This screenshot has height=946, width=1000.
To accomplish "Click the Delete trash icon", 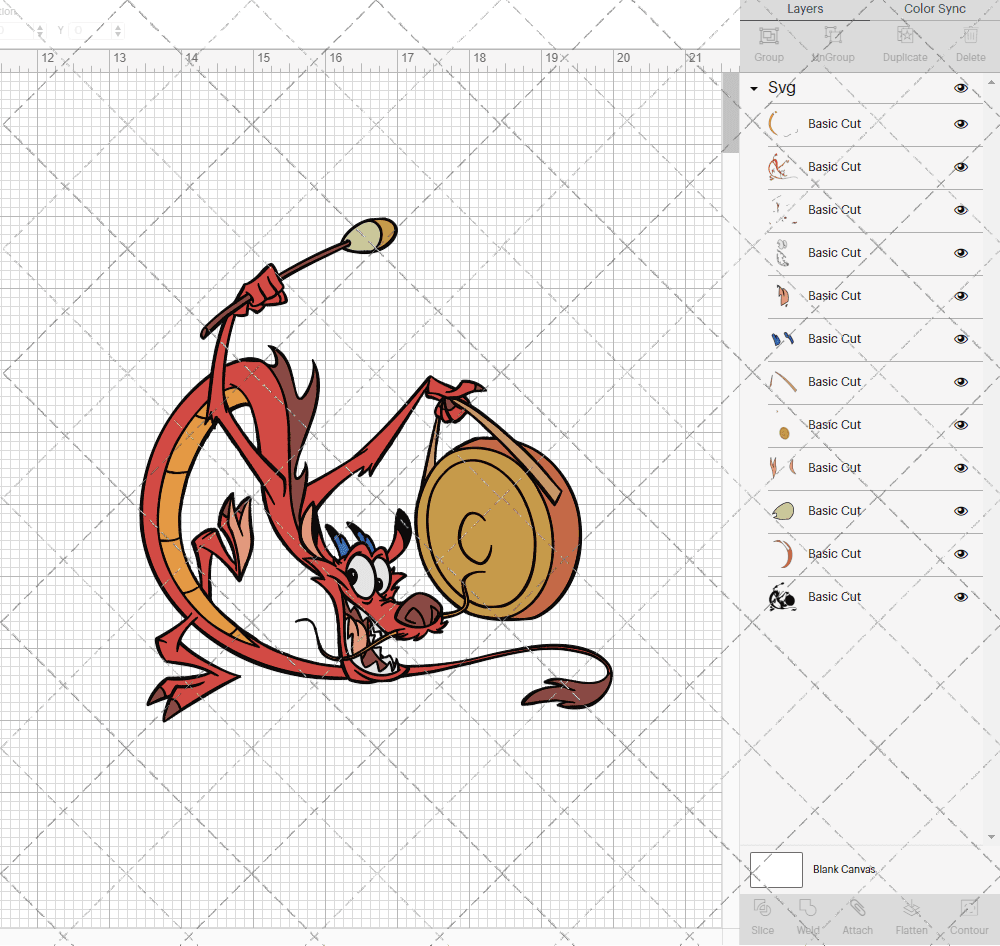I will coord(970,36).
